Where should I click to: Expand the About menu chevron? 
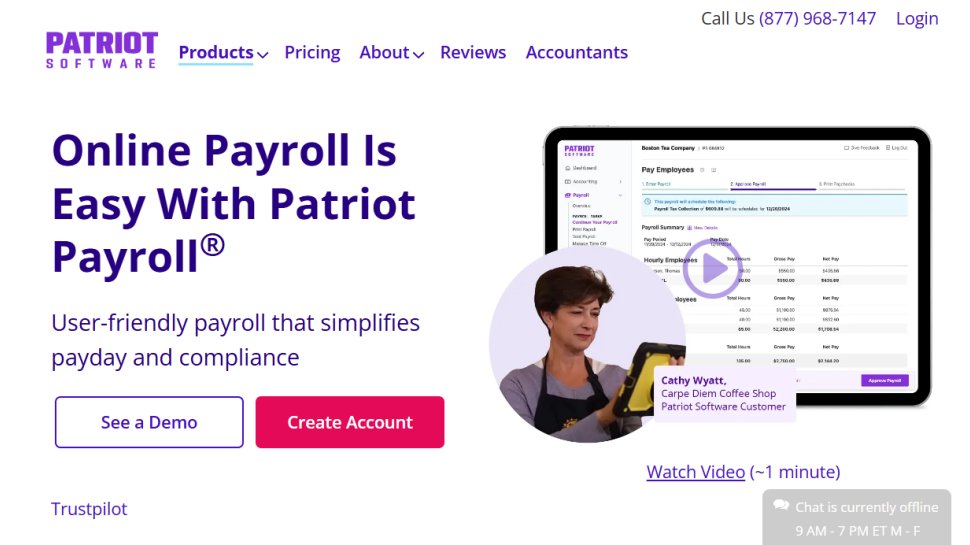[x=418, y=54]
